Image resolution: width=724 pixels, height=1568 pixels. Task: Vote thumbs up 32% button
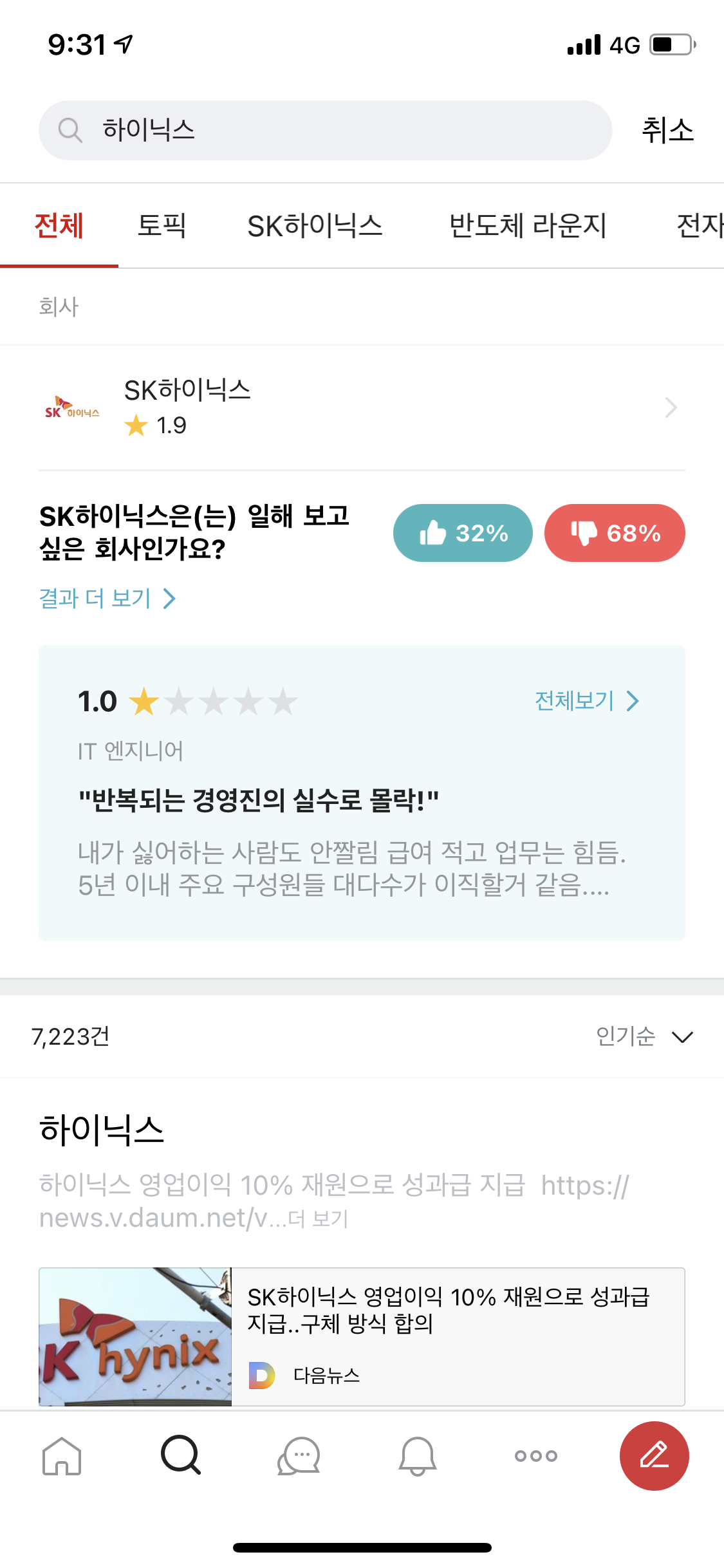coord(463,533)
